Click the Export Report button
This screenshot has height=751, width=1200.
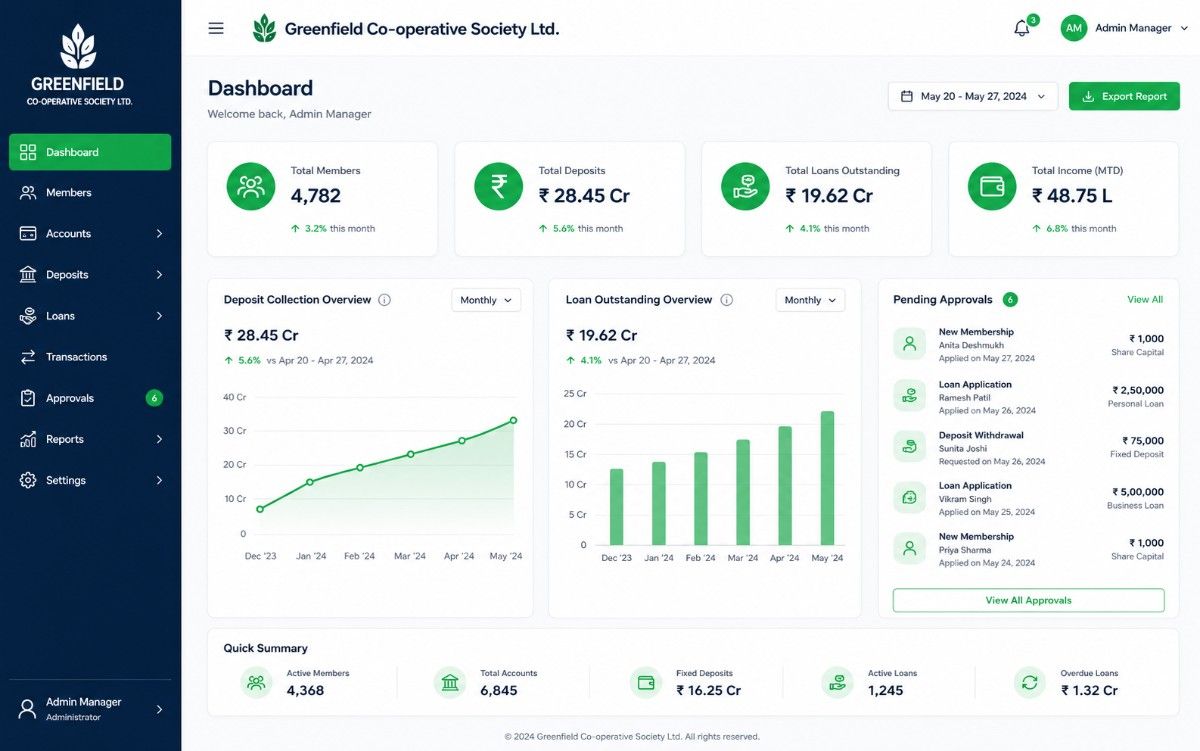coord(1124,96)
